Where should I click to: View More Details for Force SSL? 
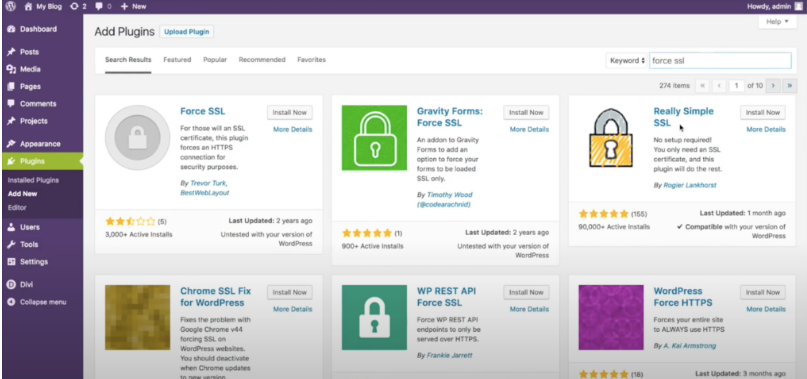click(x=292, y=129)
